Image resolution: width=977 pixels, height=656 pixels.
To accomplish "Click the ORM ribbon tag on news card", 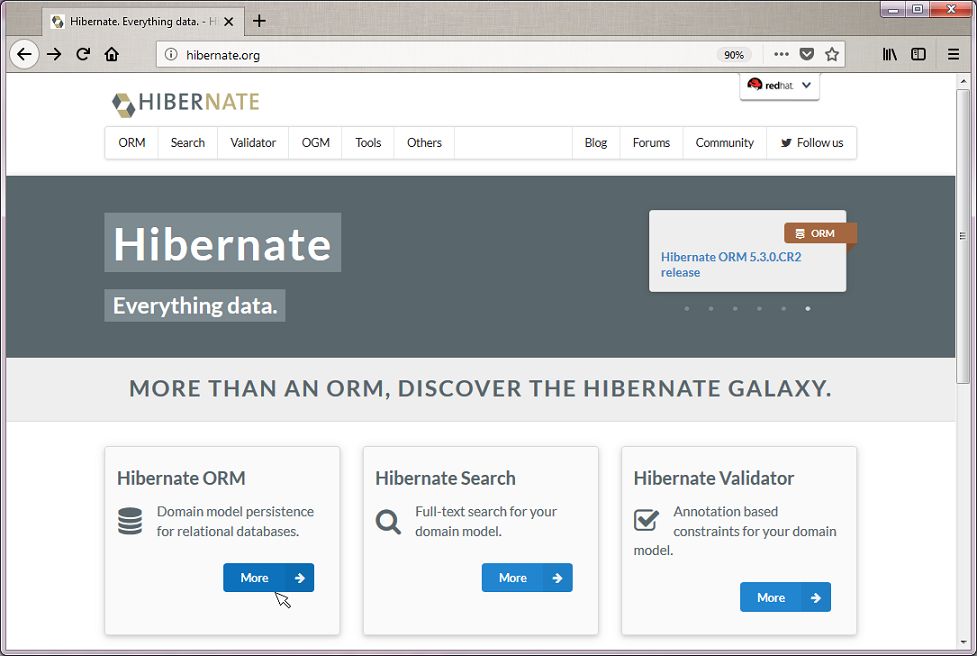I will [x=820, y=233].
